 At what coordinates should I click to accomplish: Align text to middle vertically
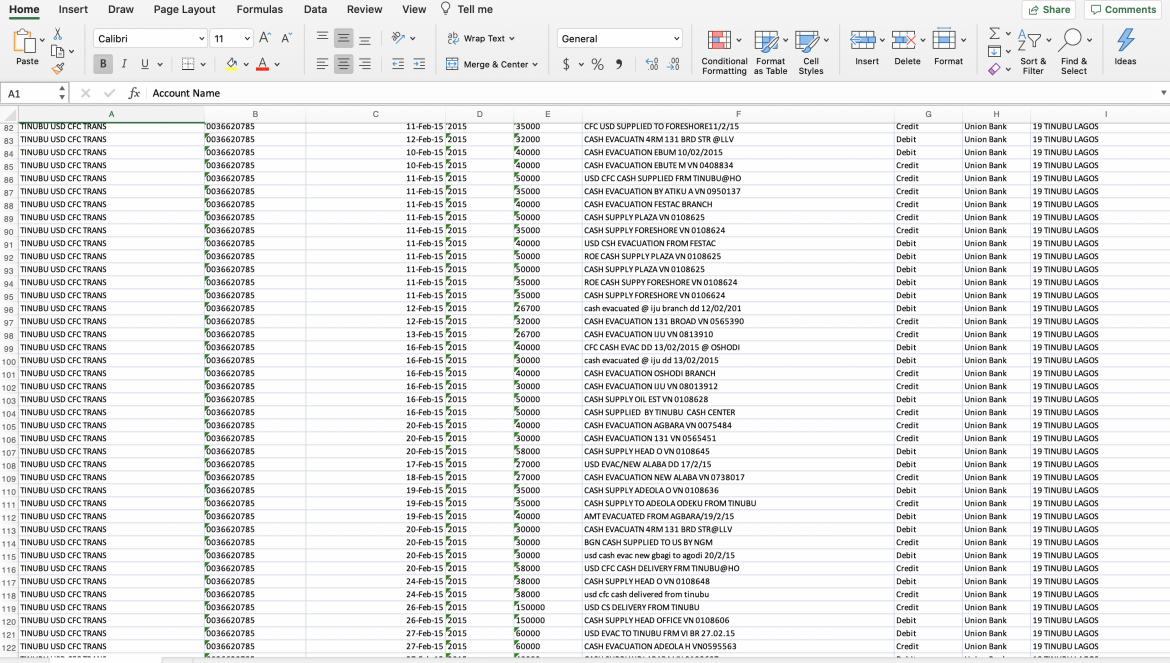pyautogui.click(x=343, y=37)
